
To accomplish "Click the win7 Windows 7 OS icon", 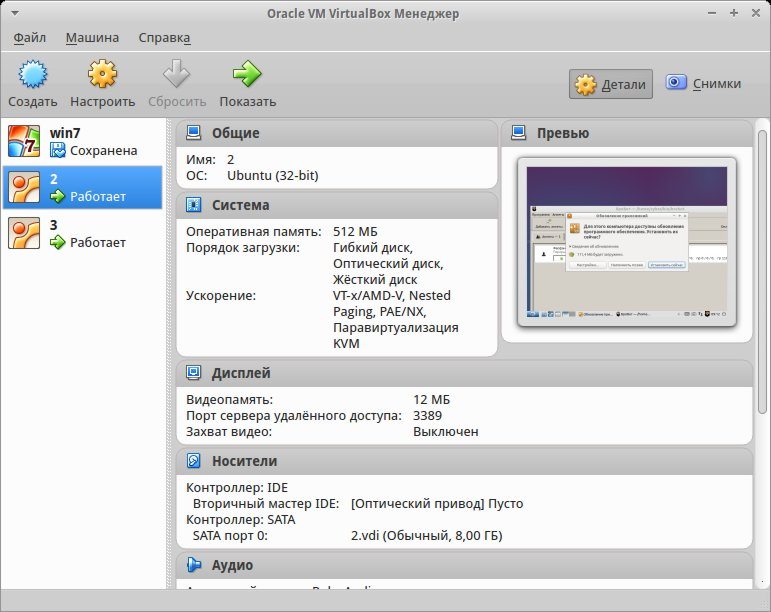I will 24,141.
